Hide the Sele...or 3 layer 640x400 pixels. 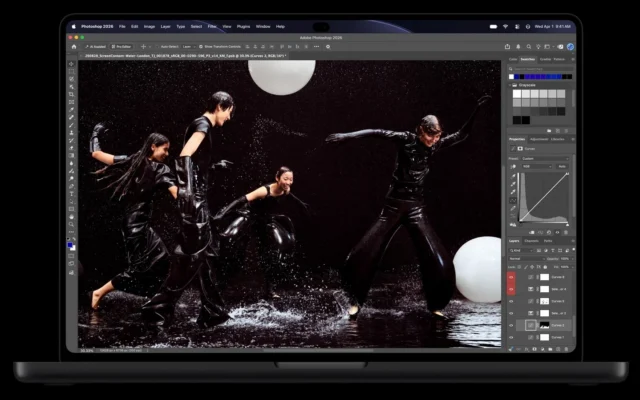click(511, 313)
